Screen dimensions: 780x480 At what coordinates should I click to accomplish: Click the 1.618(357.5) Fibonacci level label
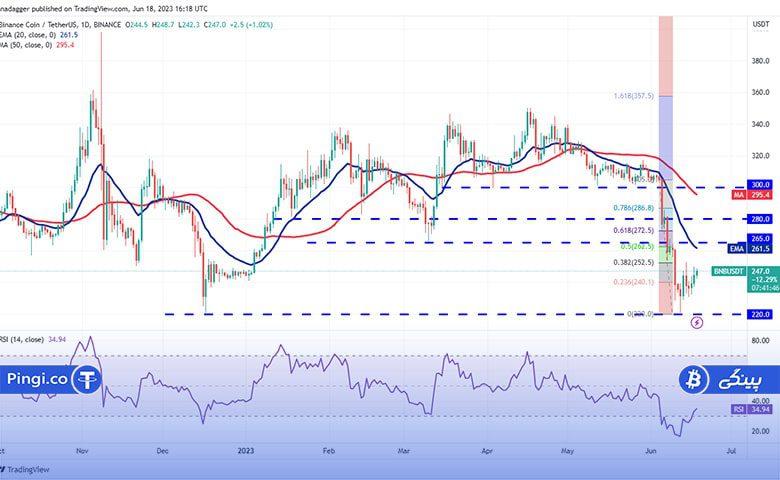coord(634,96)
